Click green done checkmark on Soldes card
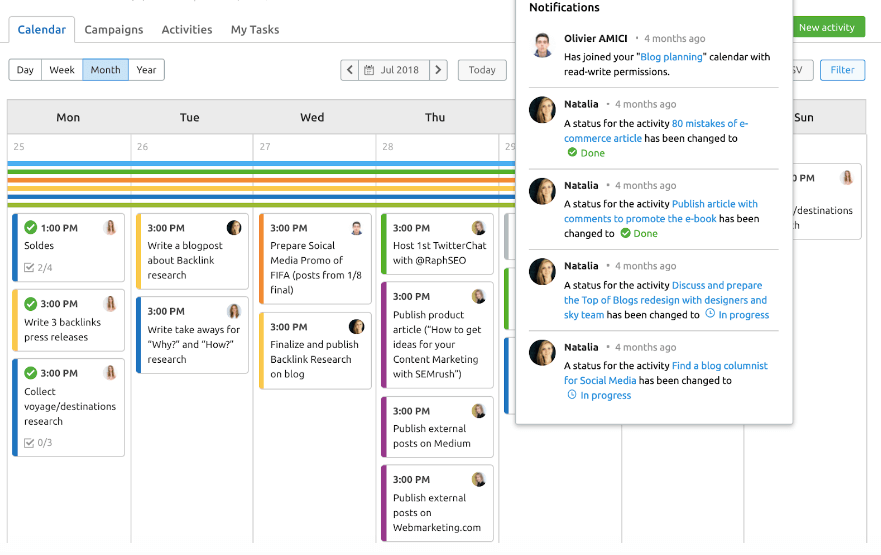 30,228
